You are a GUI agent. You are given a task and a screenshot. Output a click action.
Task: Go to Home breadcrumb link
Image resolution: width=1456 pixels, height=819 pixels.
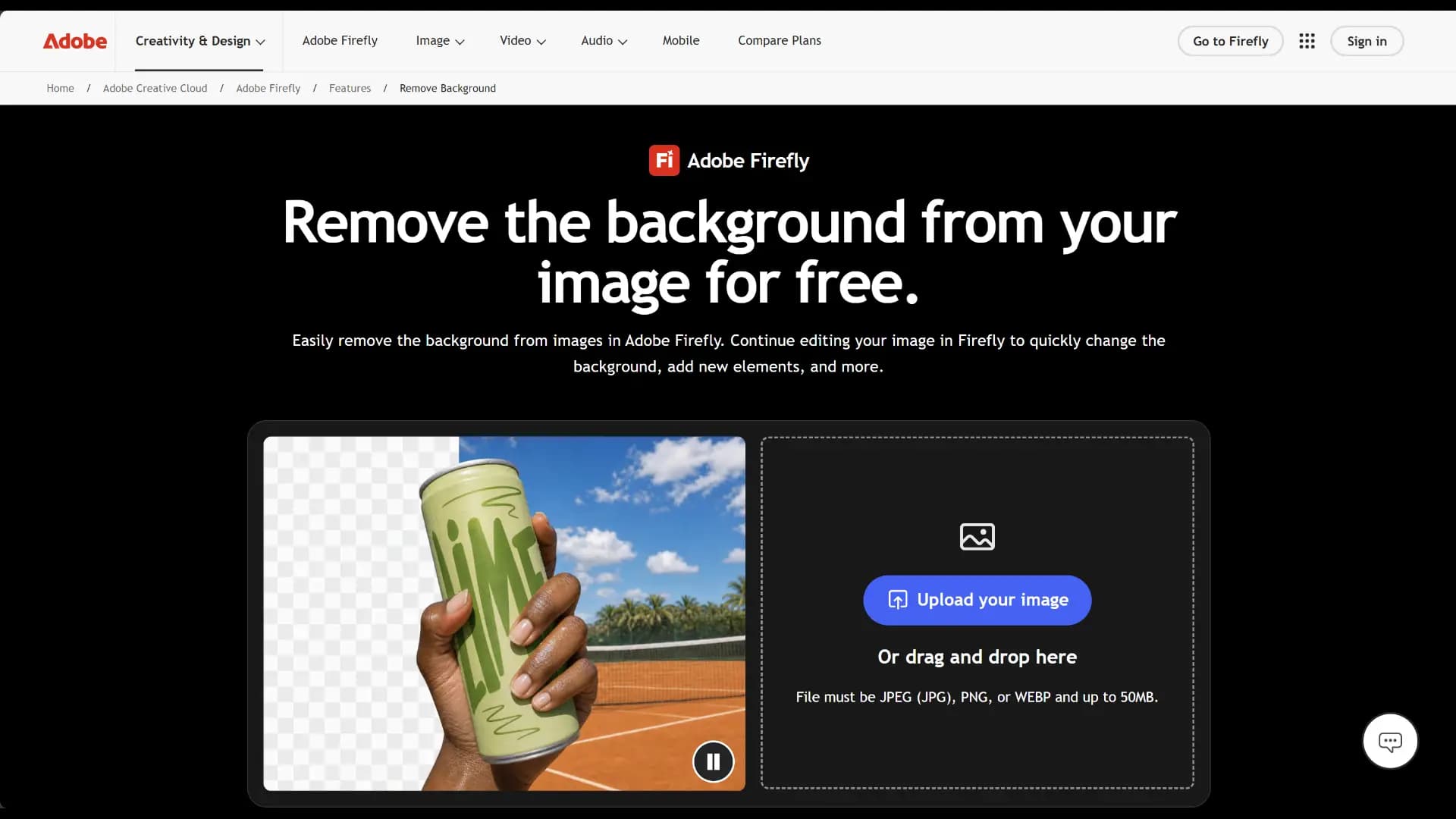(x=60, y=89)
